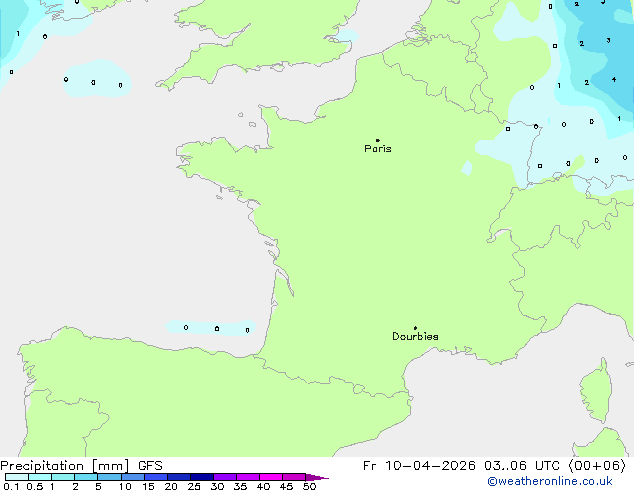Click the legend value '0.1'
The height and width of the screenshot is (490, 634).
11,486
